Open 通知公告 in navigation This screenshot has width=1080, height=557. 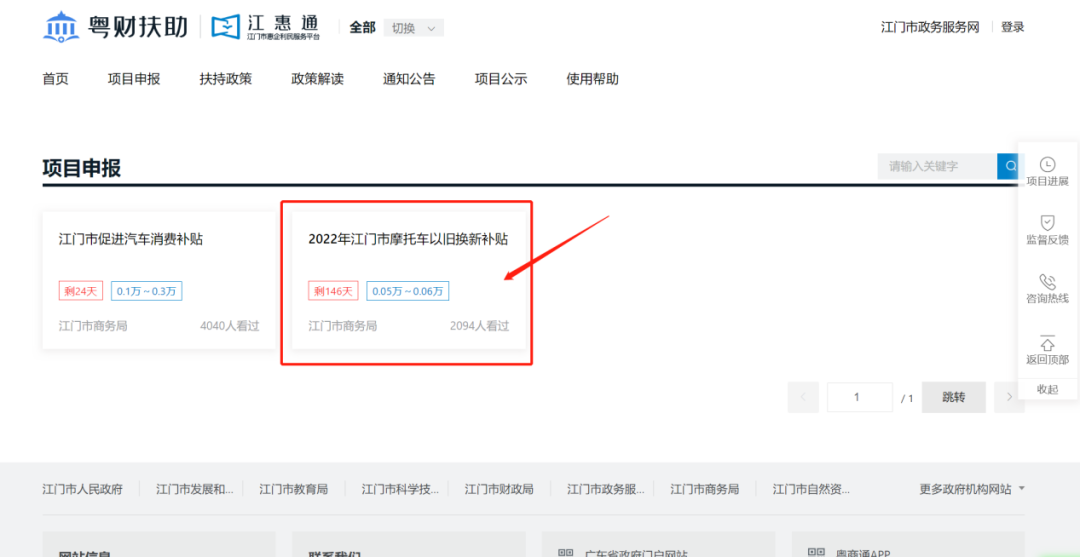409,79
